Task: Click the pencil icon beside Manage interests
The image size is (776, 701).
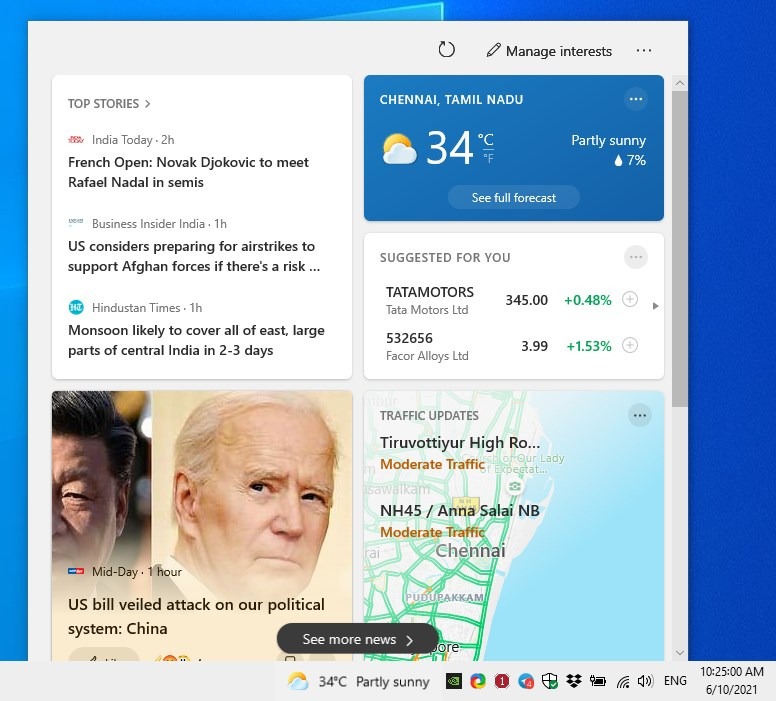Action: pos(493,50)
